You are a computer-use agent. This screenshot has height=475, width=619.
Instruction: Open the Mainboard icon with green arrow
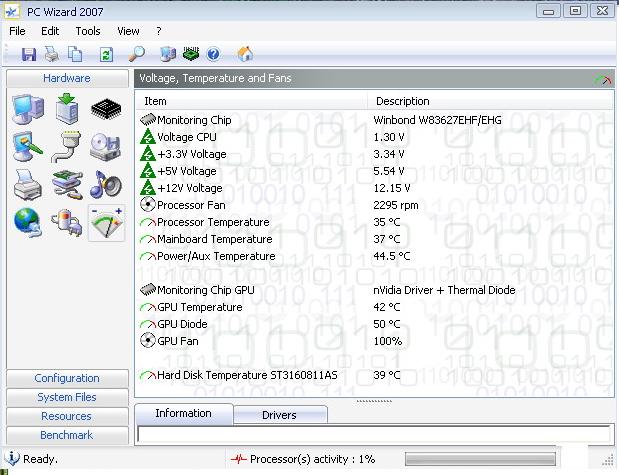67,109
